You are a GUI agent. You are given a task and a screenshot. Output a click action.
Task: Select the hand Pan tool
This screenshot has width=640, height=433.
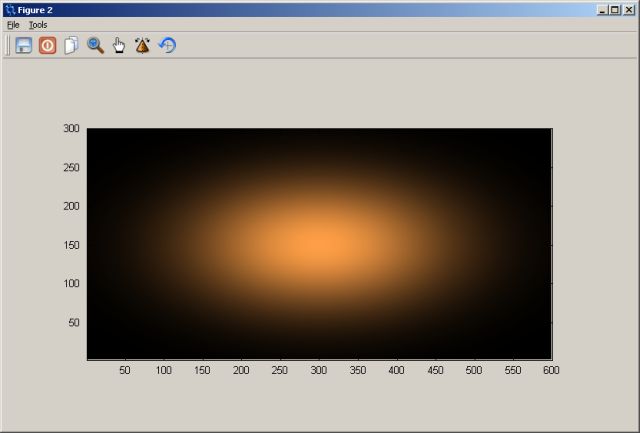point(119,45)
